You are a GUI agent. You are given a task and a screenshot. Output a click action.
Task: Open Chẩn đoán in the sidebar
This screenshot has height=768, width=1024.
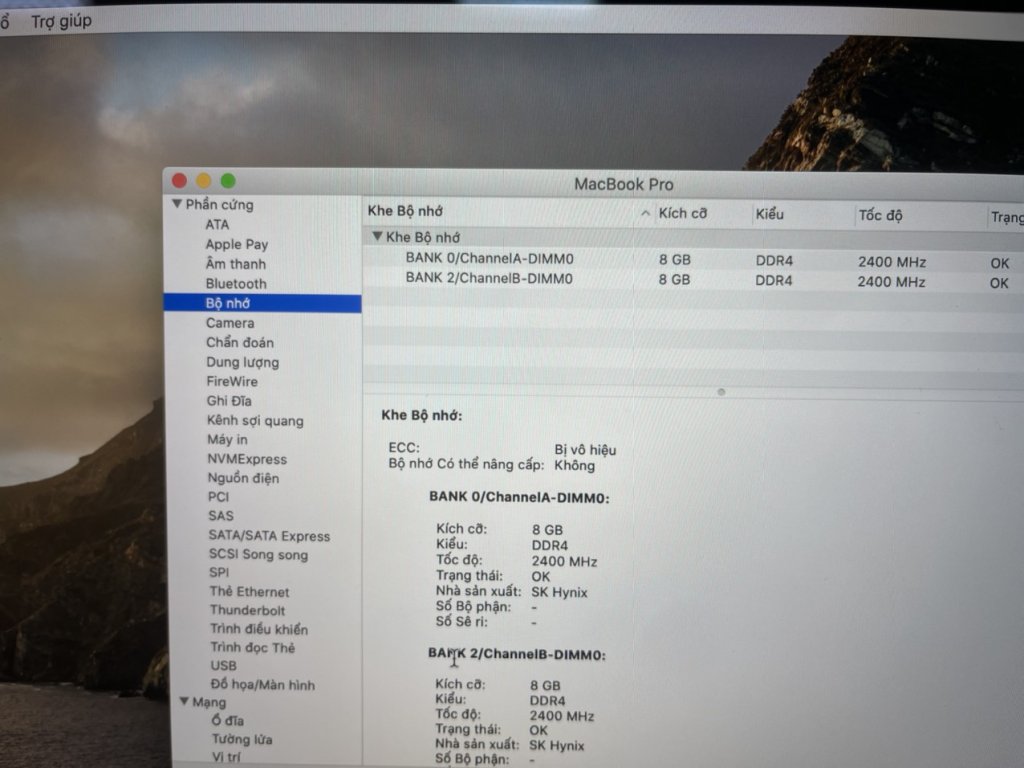(240, 342)
